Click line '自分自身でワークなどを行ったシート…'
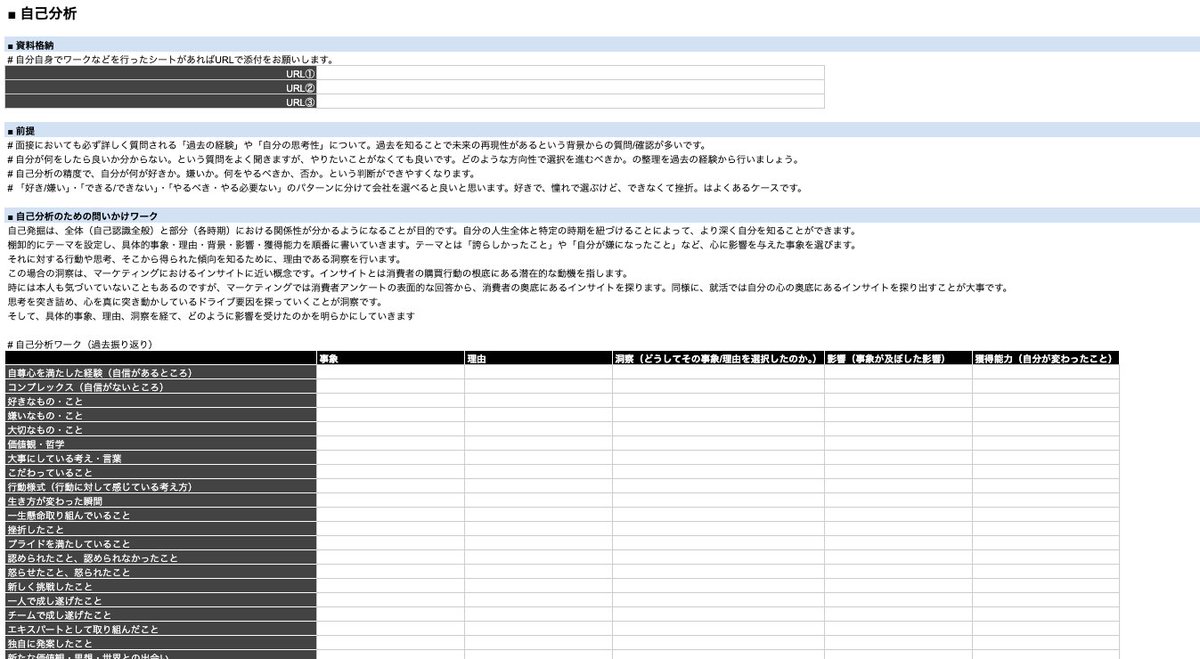1200x659 pixels. (170, 59)
